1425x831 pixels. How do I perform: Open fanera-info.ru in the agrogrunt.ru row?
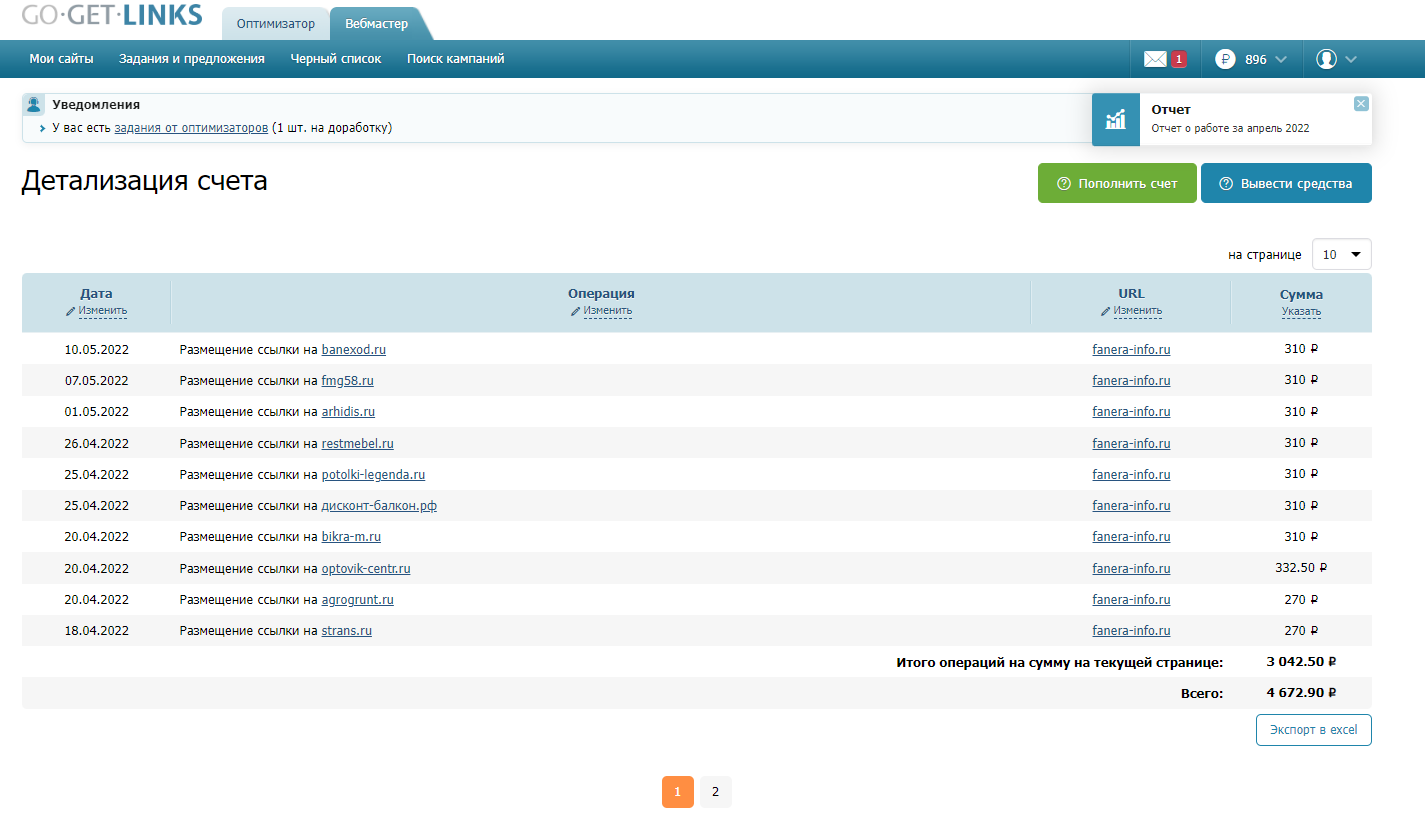pyautogui.click(x=1131, y=600)
